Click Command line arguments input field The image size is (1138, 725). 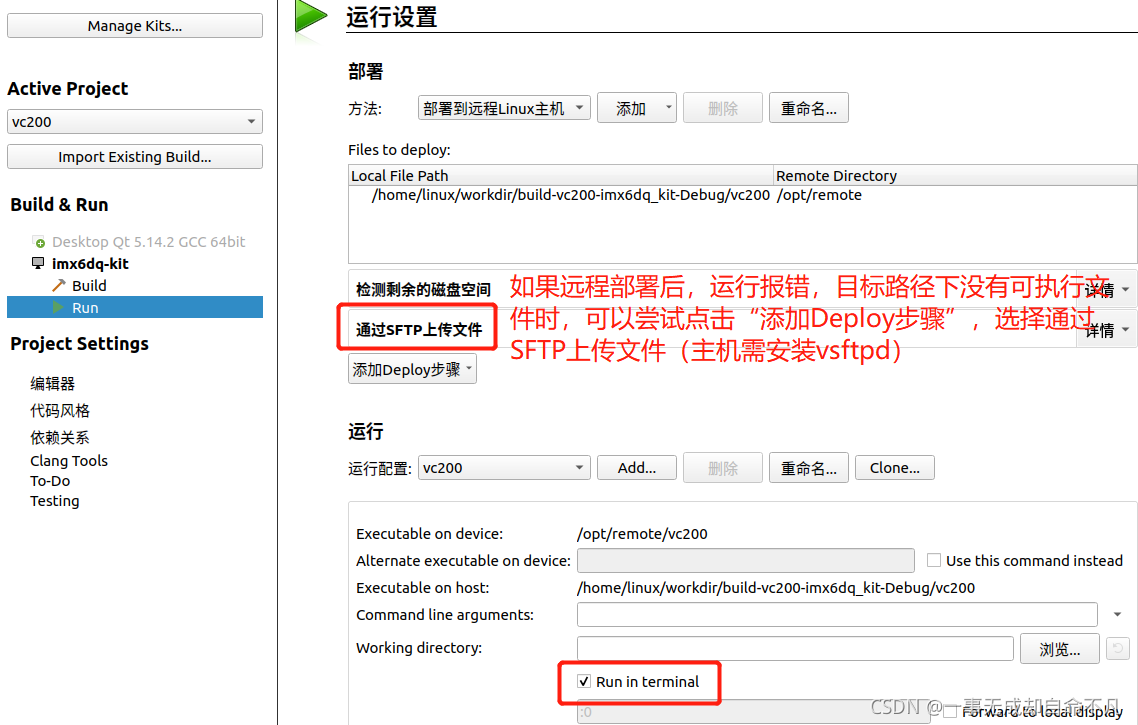click(x=837, y=615)
